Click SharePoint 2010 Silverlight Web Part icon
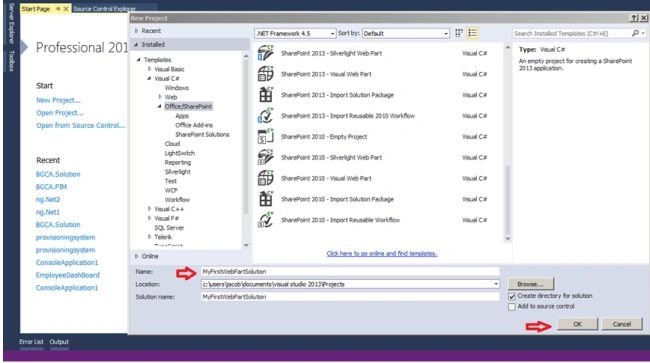 pyautogui.click(x=266, y=157)
